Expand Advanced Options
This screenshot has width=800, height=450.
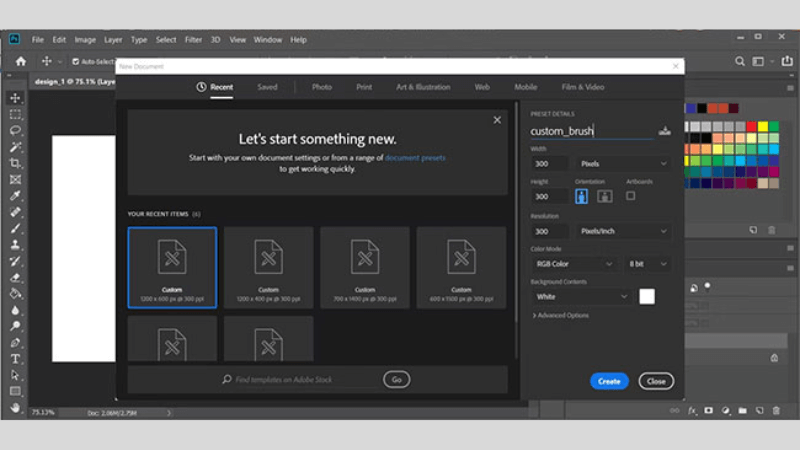[560, 315]
